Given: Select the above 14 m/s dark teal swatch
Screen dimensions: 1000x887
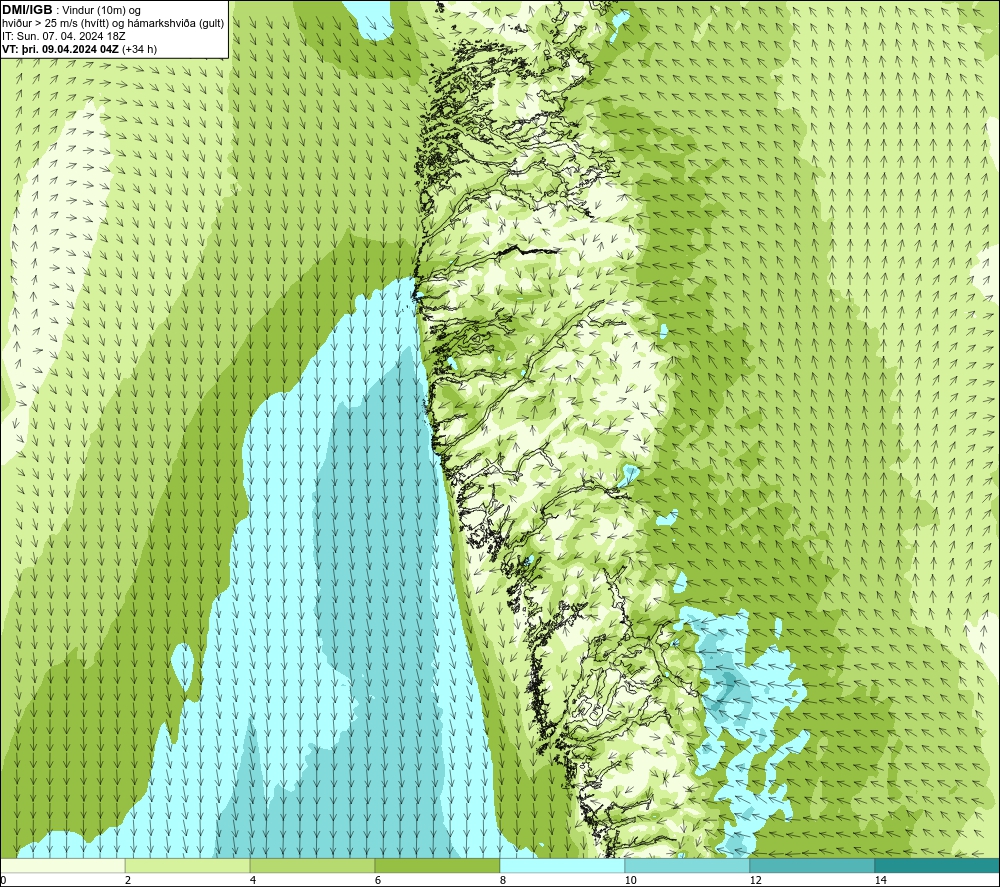Looking at the screenshot, I should (938, 865).
